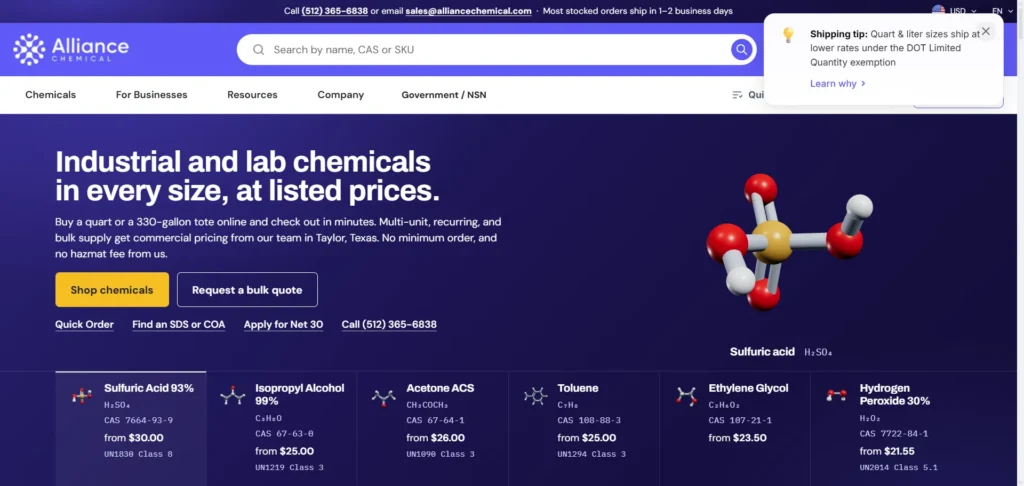Click the UN1090 Class 3 label
Viewport: 1024px width, 486px height.
[x=440, y=454]
